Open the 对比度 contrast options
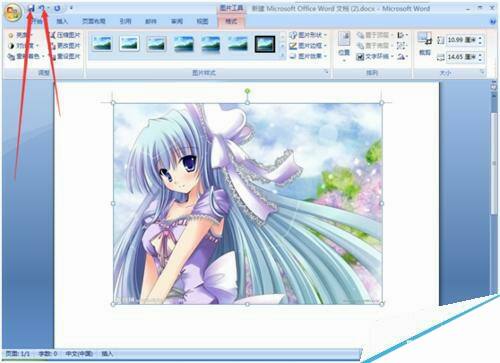Viewport: 500px width, 363px height. click(23, 46)
